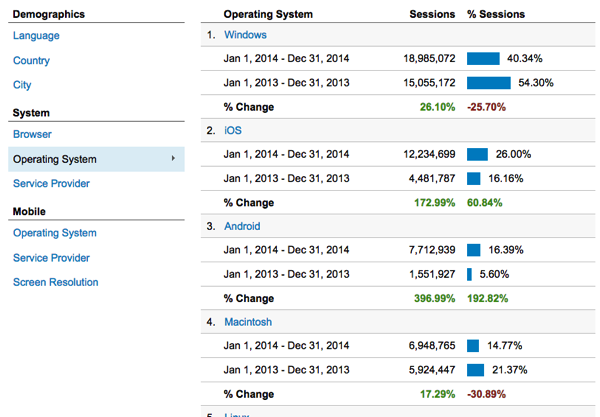600x417 pixels.
Task: Click the % Sessions column header
Action: point(496,14)
